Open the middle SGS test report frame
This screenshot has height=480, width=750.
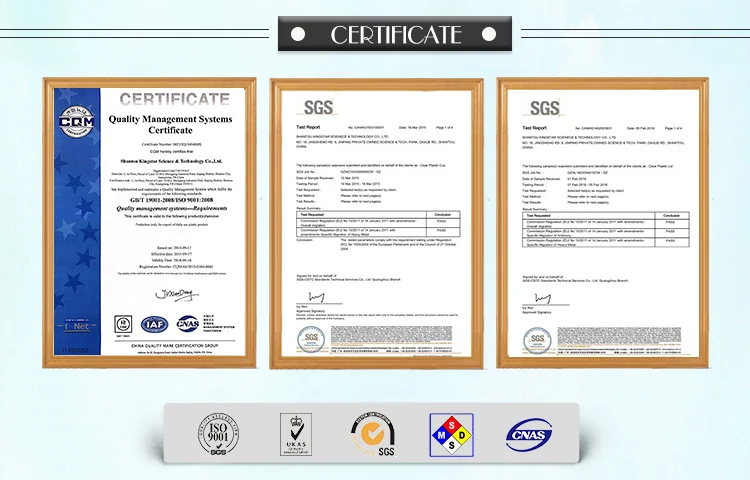(x=376, y=223)
